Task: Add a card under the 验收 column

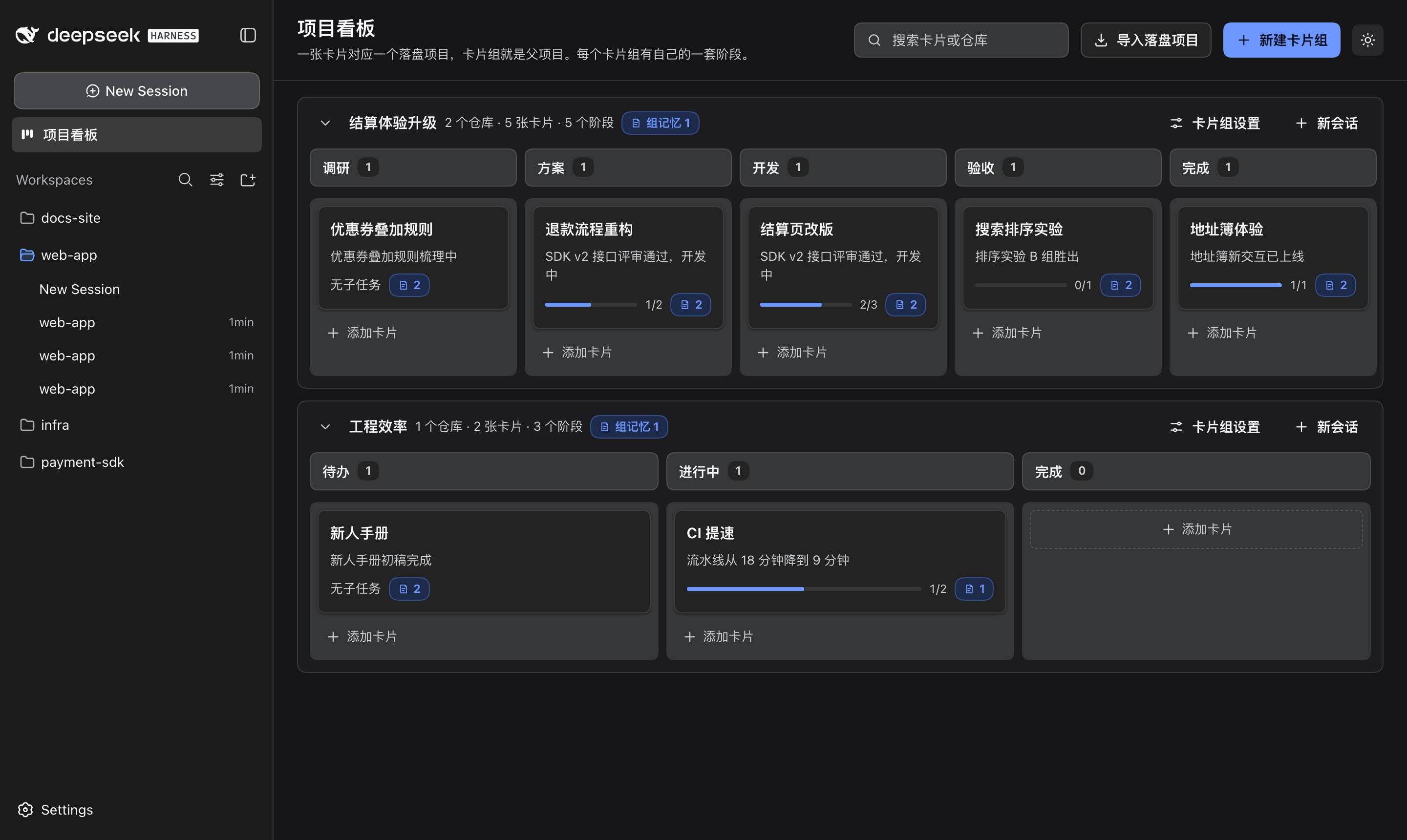Action: pyautogui.click(x=1007, y=333)
